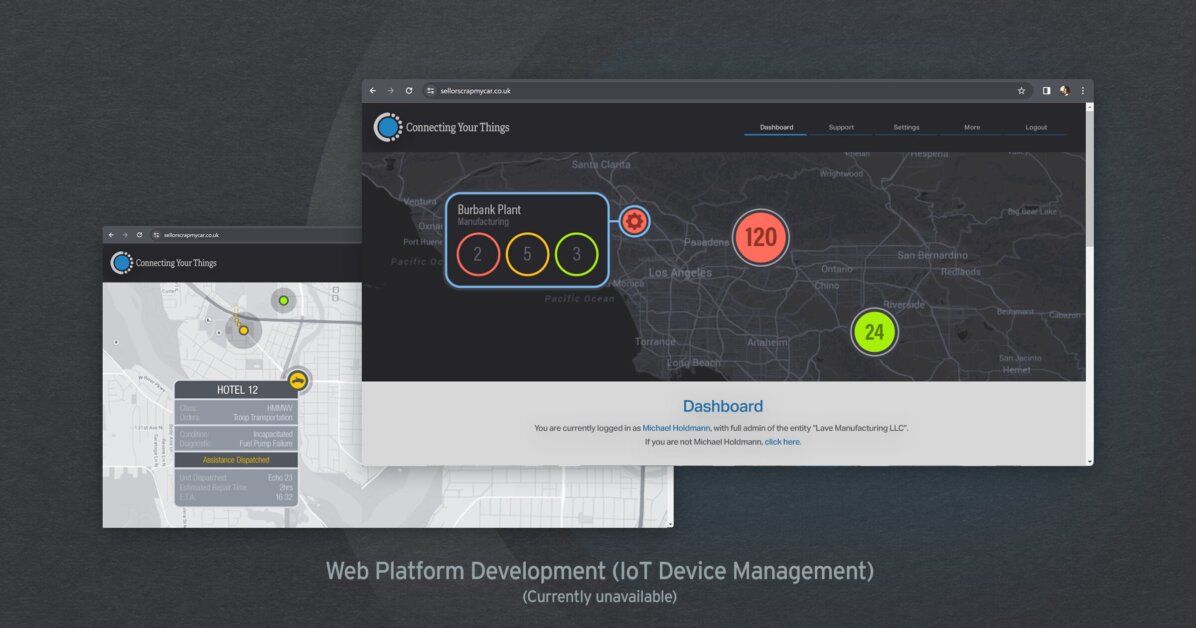Click the Logout navigation item
Viewport: 1196px width, 628px height.
click(1036, 128)
